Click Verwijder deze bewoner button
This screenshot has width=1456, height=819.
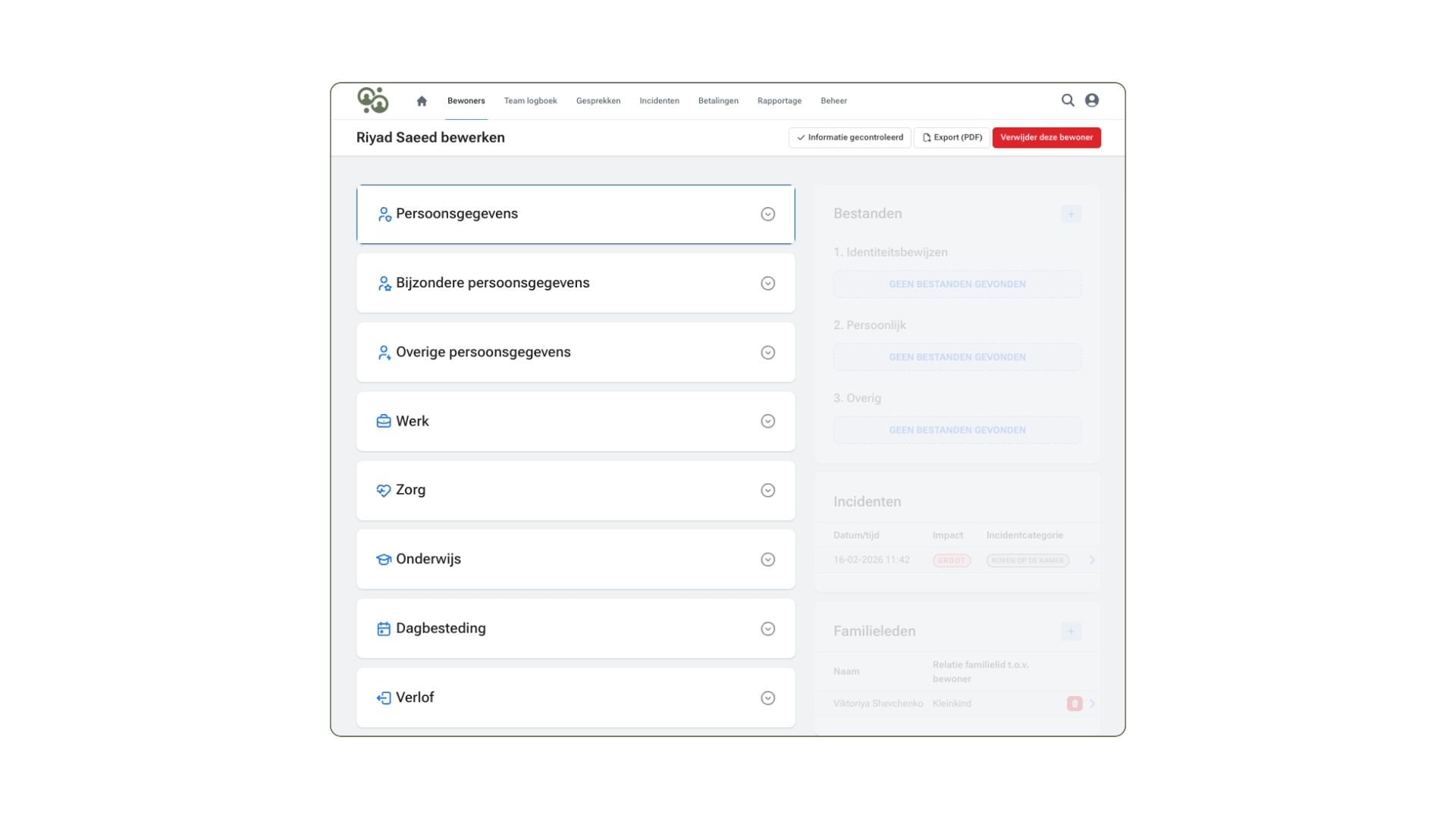(x=1046, y=137)
